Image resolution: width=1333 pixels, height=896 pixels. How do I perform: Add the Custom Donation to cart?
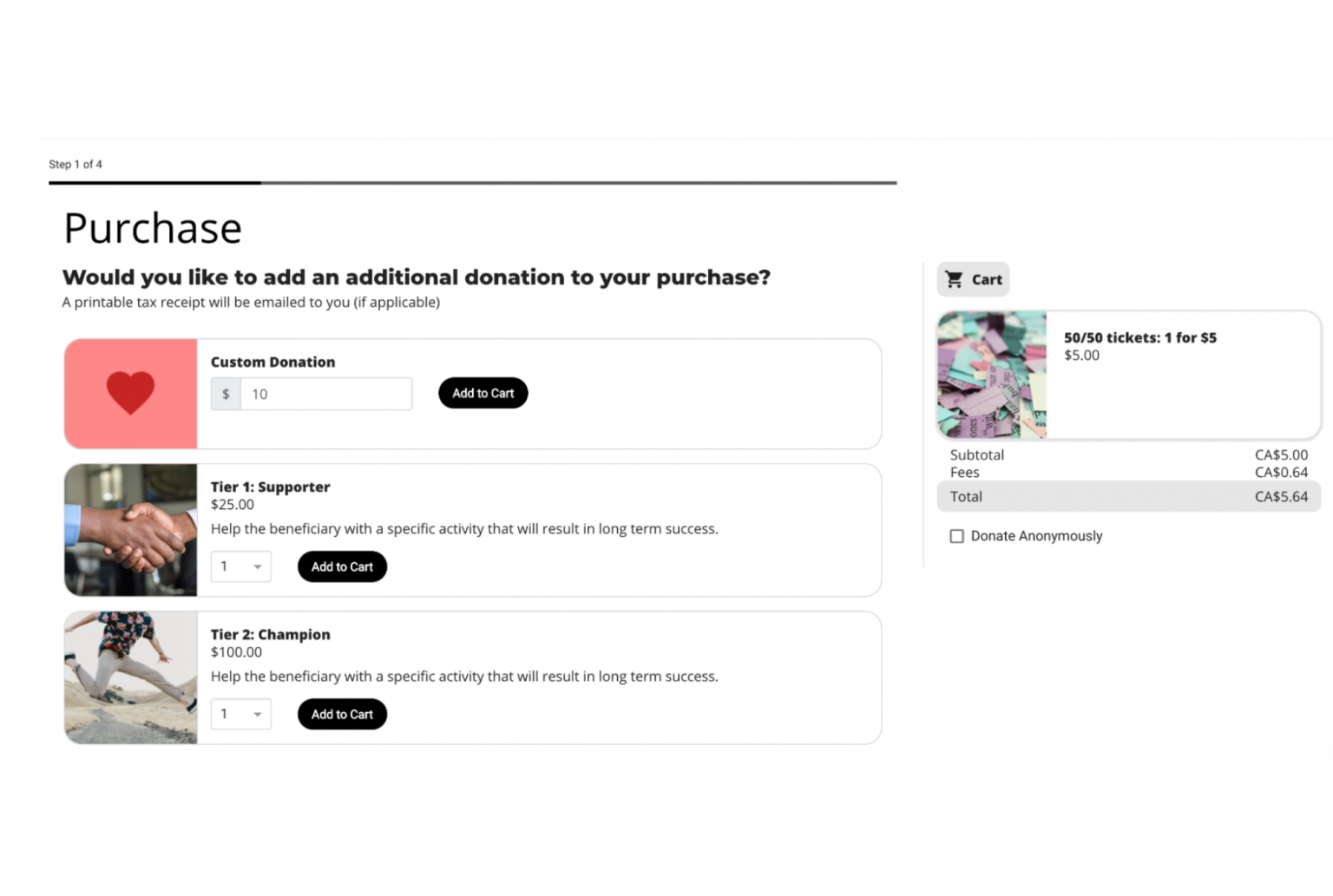coord(483,393)
